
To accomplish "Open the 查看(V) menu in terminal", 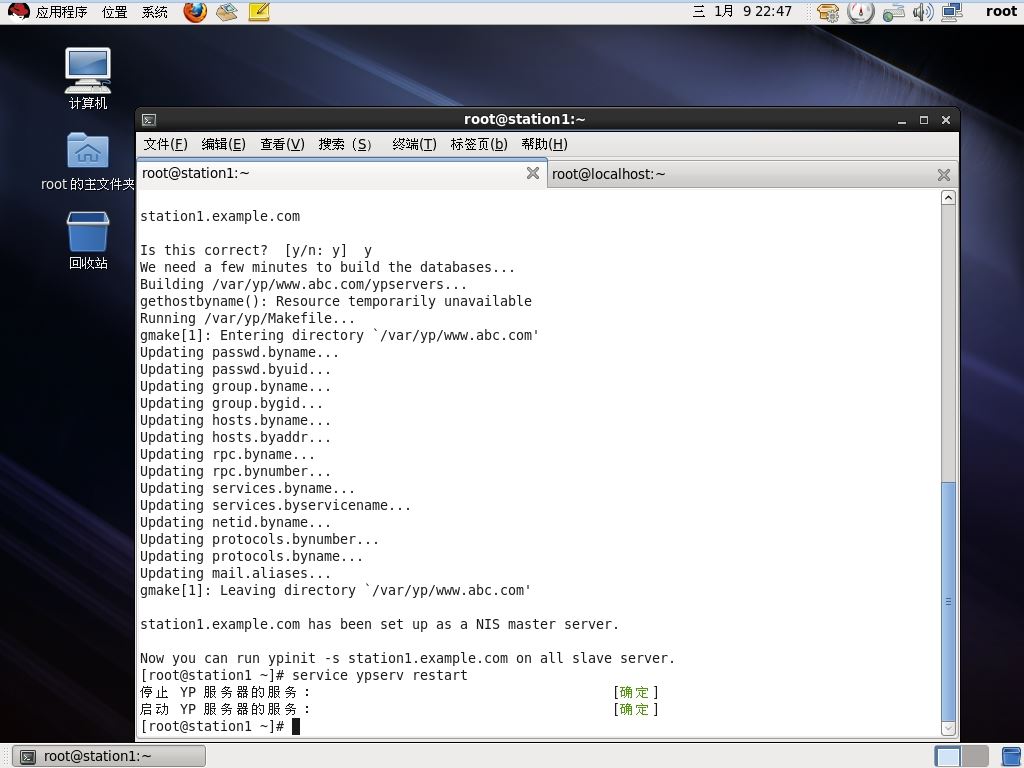I will 282,144.
